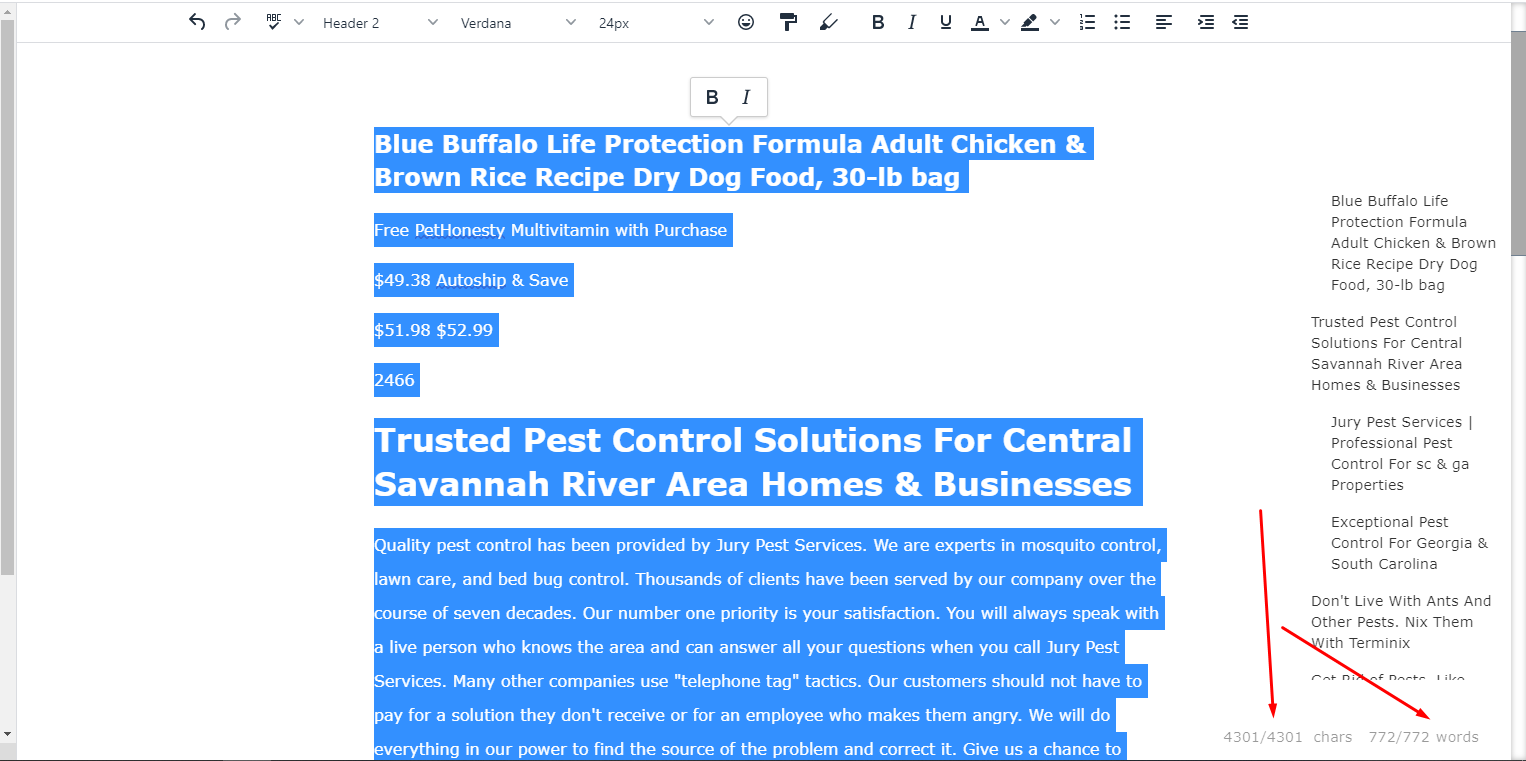Open the Header 2 style dropdown
1526x761 pixels.
click(380, 23)
